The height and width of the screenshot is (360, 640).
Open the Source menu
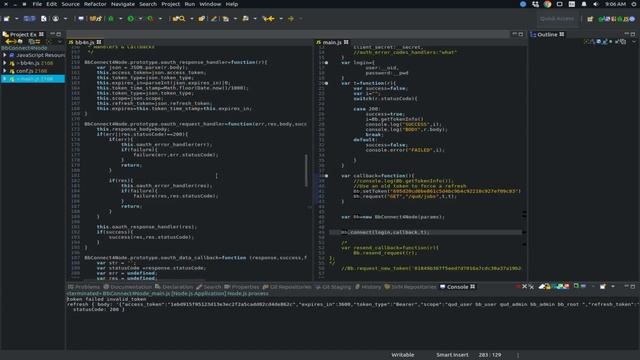click(x=70, y=4)
